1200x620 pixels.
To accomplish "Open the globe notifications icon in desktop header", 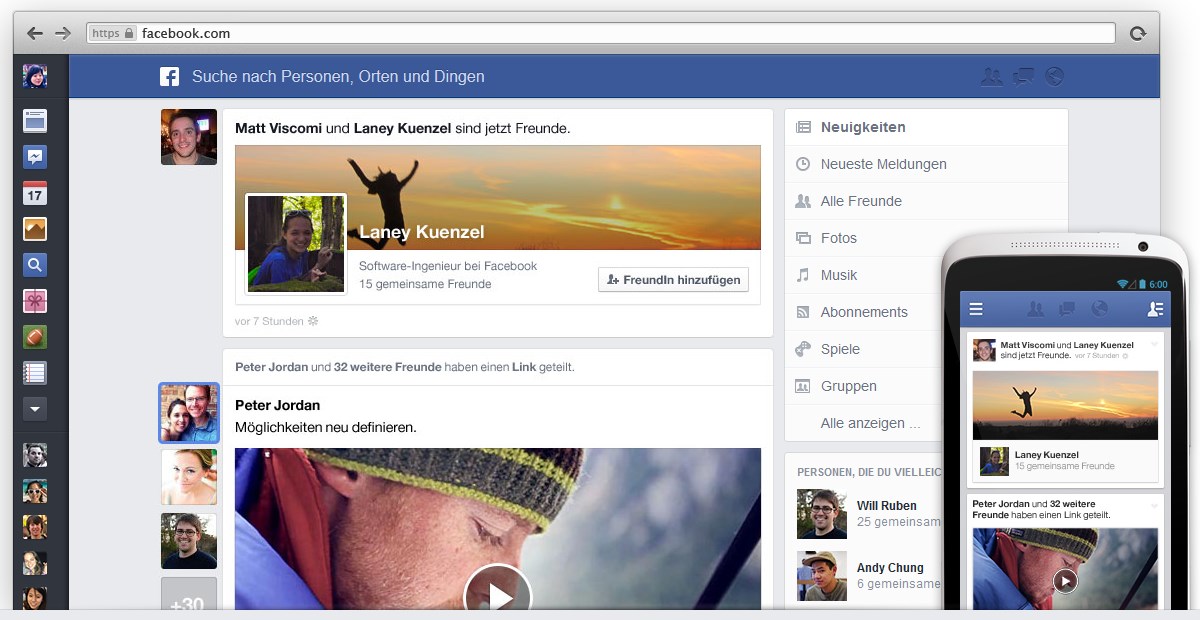I will [x=1053, y=77].
